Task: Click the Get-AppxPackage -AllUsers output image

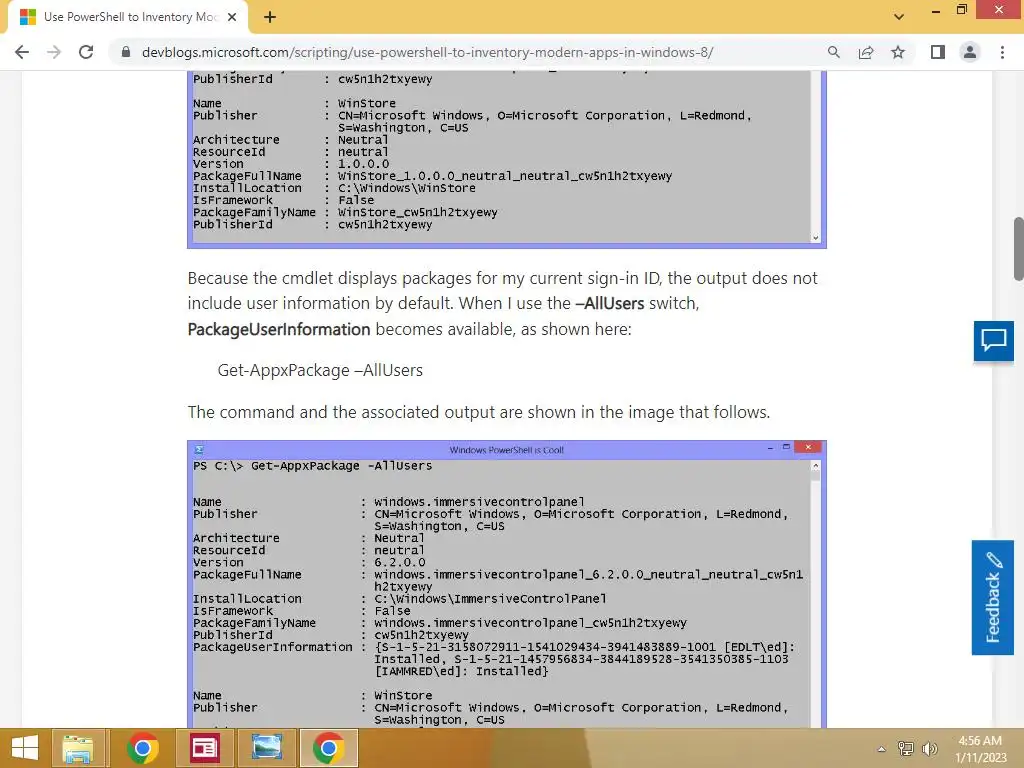Action: [x=507, y=584]
